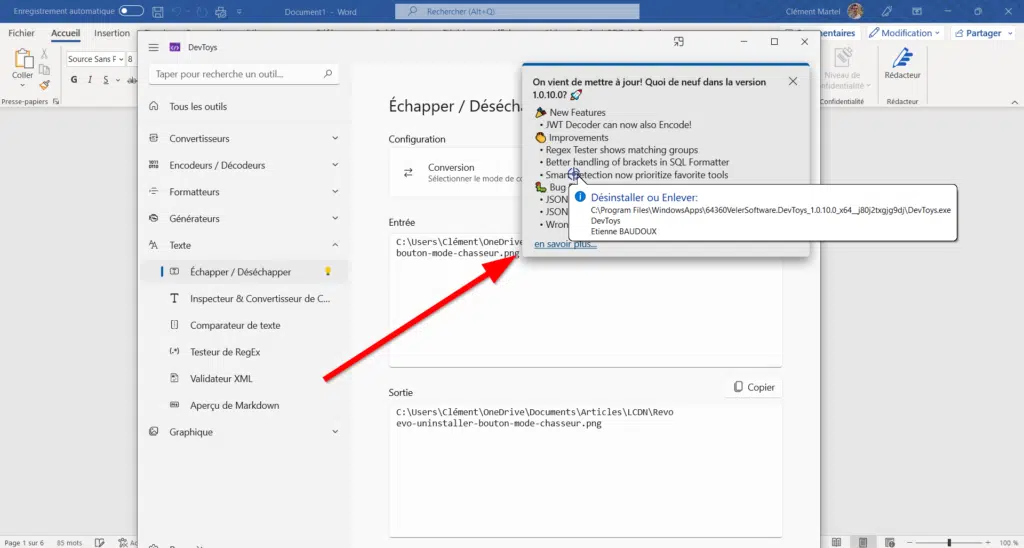The width and height of the screenshot is (1024, 548).
Task: Click the Convertisseurs category icon
Action: point(153,138)
